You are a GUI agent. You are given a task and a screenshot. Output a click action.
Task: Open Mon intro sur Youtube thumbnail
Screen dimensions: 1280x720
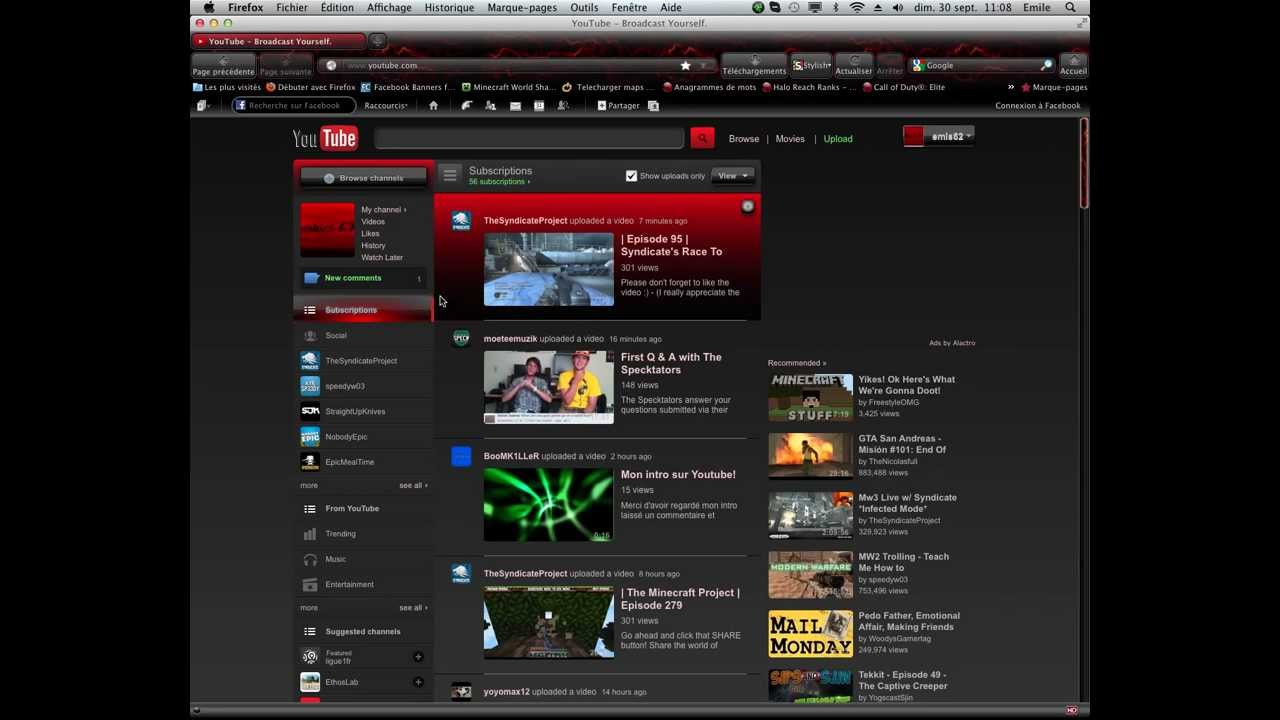click(x=548, y=505)
